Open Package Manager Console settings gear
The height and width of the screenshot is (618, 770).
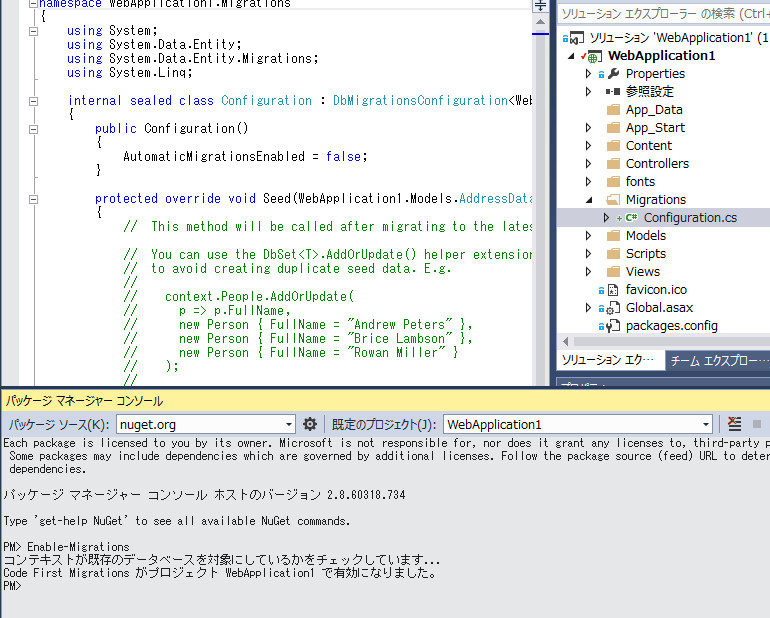tap(310, 424)
